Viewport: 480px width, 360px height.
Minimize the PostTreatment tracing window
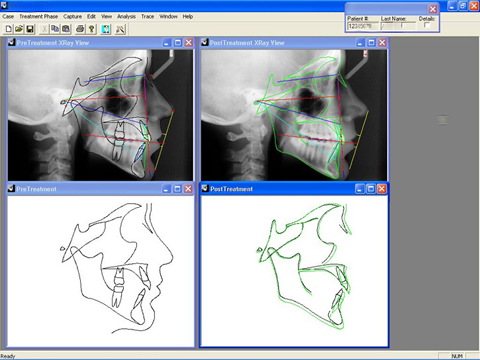click(360, 189)
